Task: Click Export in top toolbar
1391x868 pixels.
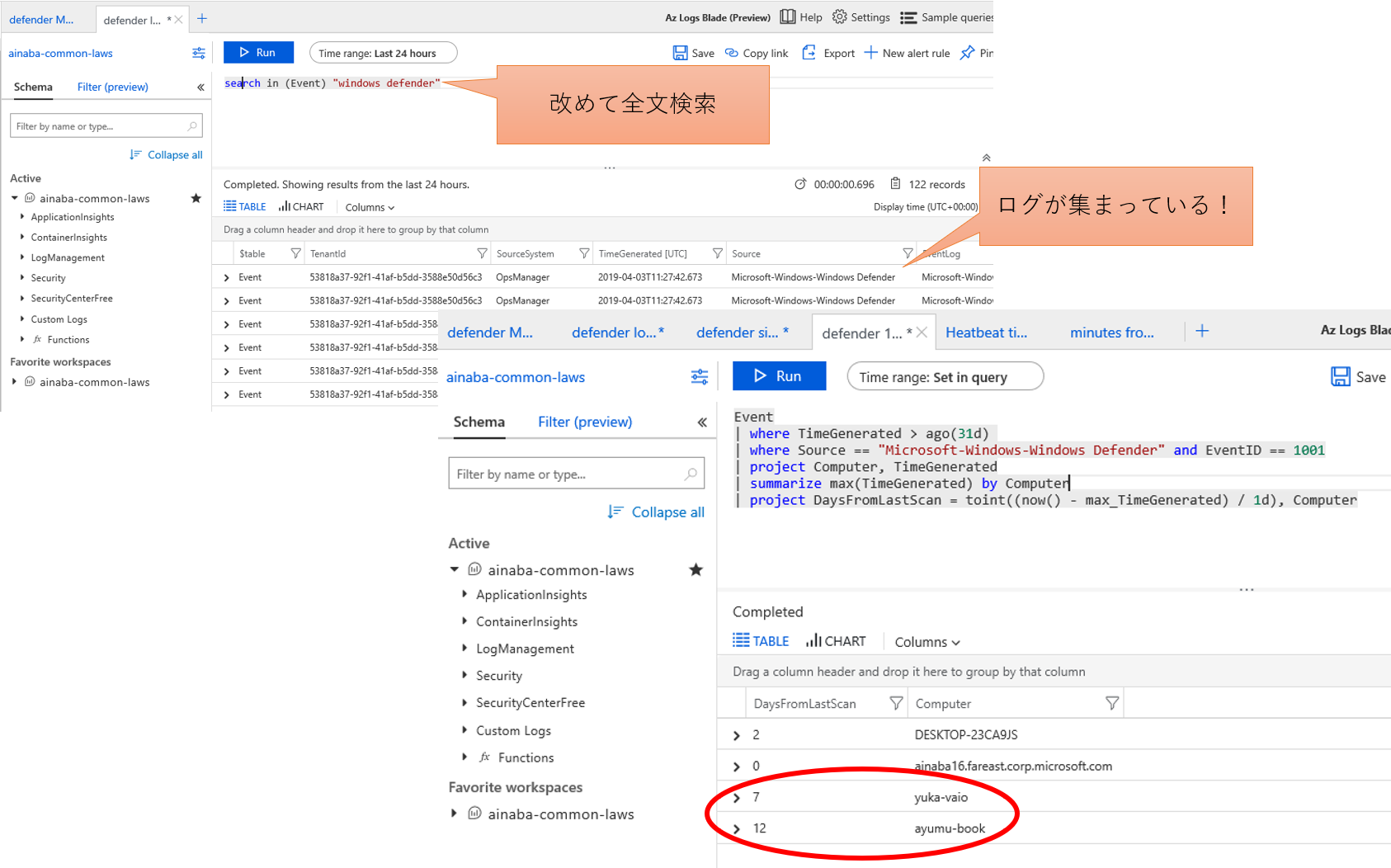Action: coord(828,53)
